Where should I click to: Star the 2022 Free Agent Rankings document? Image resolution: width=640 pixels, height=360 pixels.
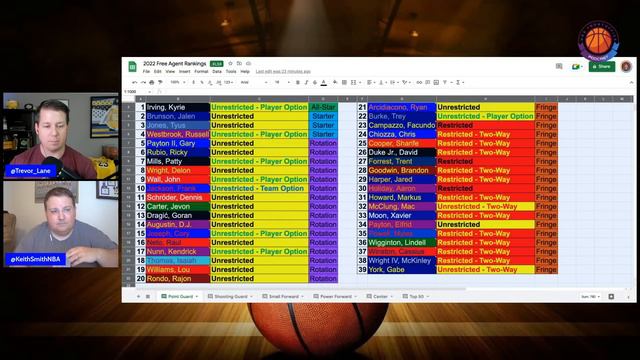point(230,63)
